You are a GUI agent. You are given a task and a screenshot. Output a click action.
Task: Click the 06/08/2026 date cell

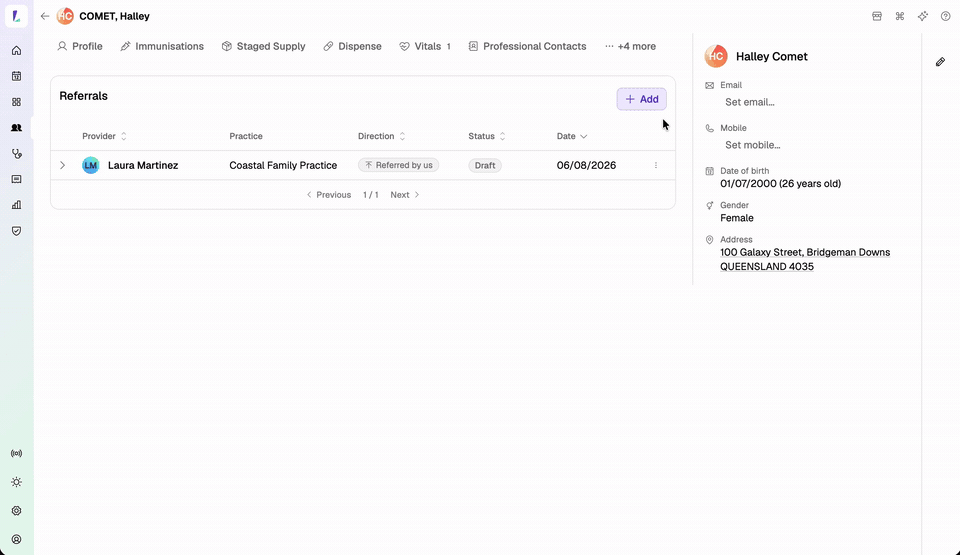coord(586,165)
